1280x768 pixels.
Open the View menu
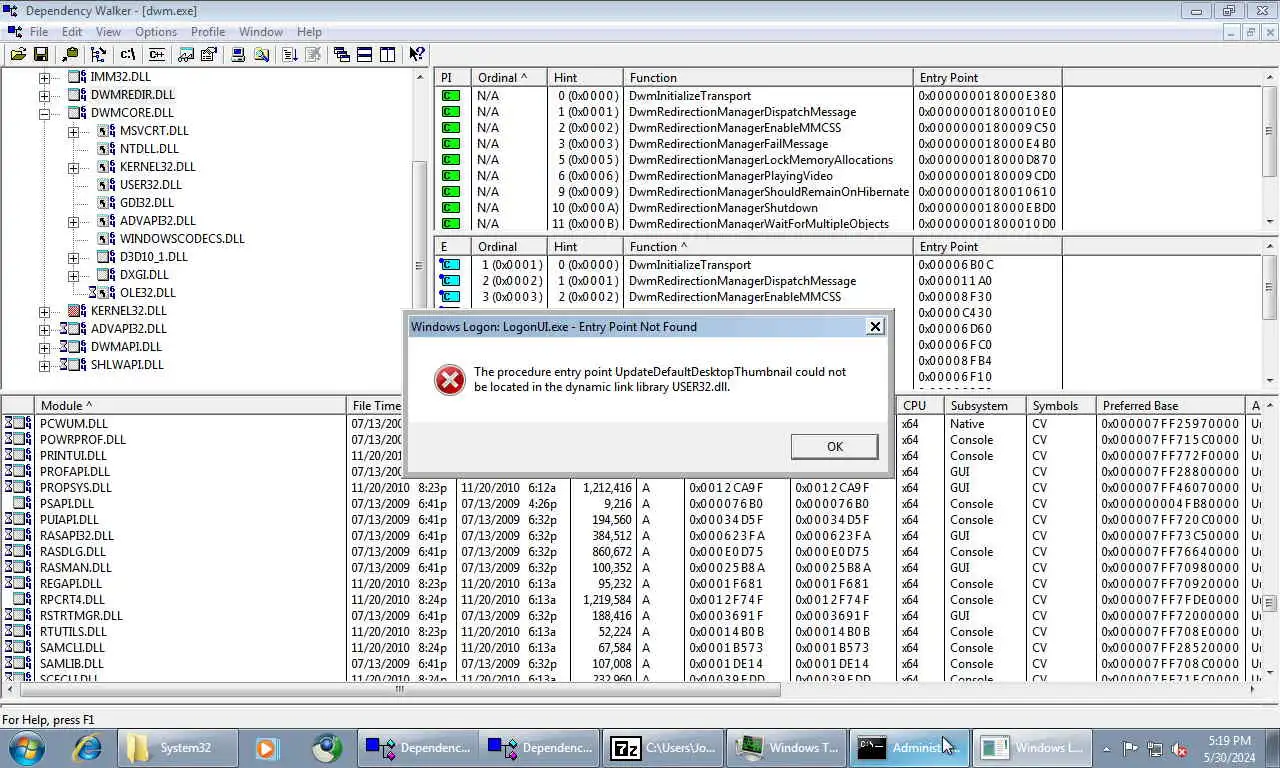pos(108,32)
